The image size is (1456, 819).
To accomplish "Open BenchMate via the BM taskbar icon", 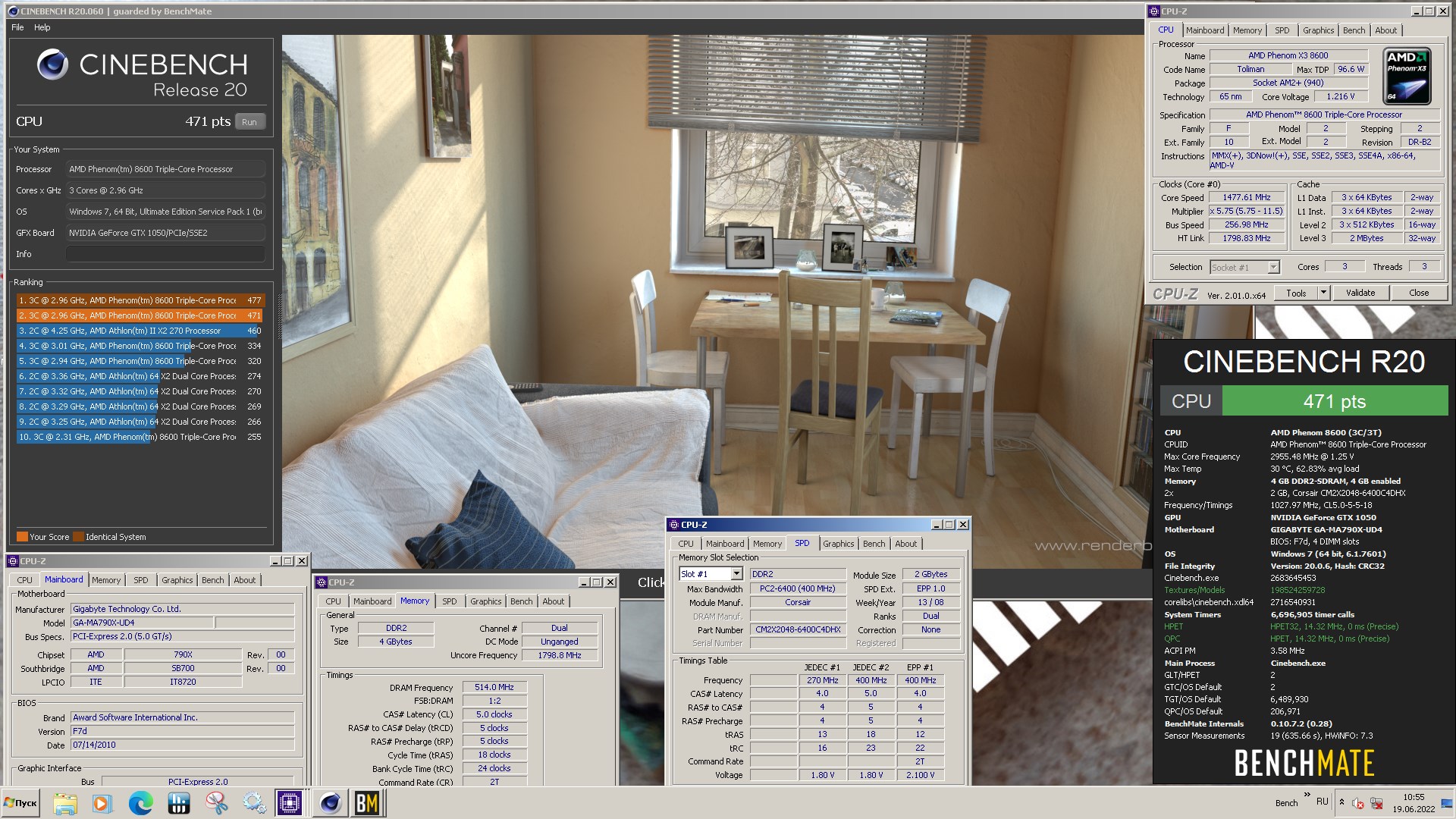I will point(367,803).
